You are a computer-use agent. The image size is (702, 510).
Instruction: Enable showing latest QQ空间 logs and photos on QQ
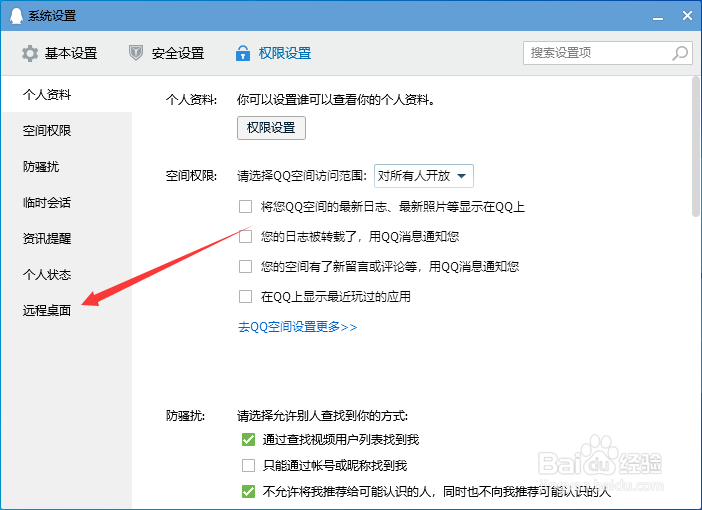click(245, 206)
